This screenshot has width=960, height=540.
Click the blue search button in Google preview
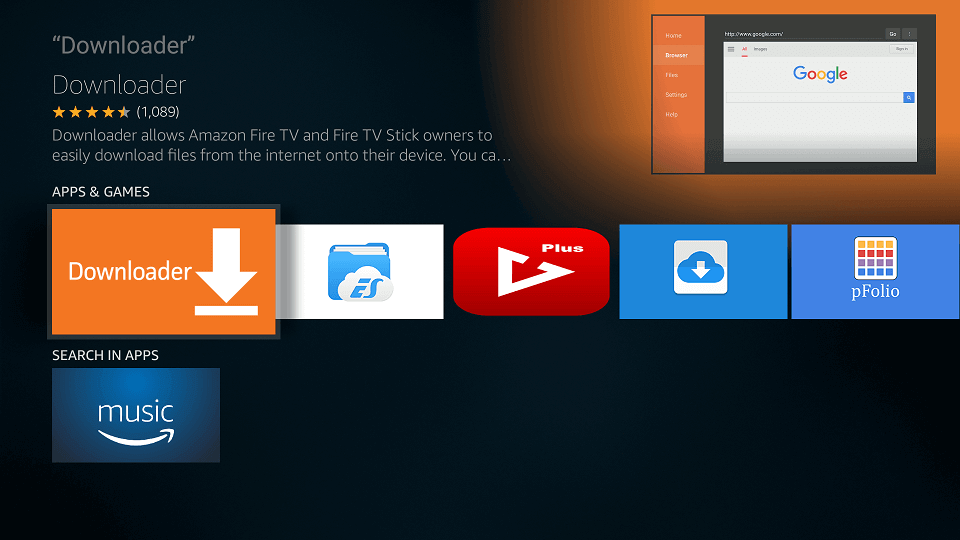[x=909, y=97]
